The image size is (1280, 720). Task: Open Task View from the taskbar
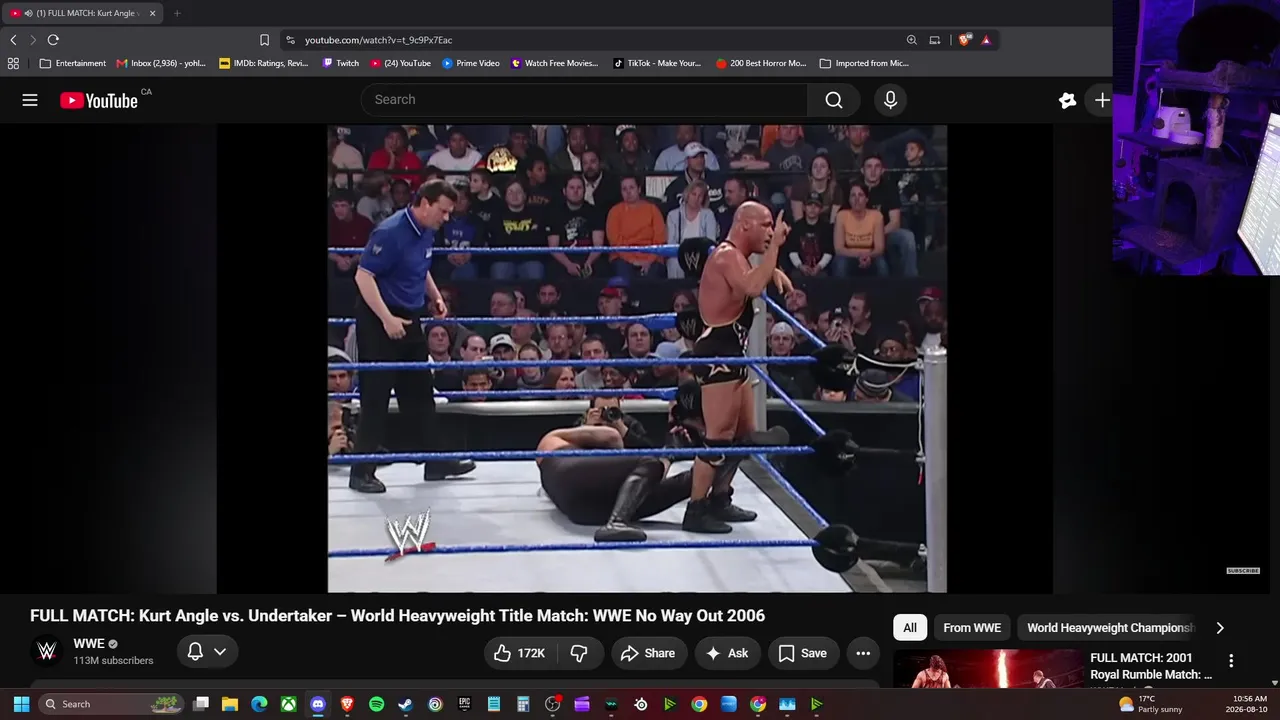(x=201, y=704)
